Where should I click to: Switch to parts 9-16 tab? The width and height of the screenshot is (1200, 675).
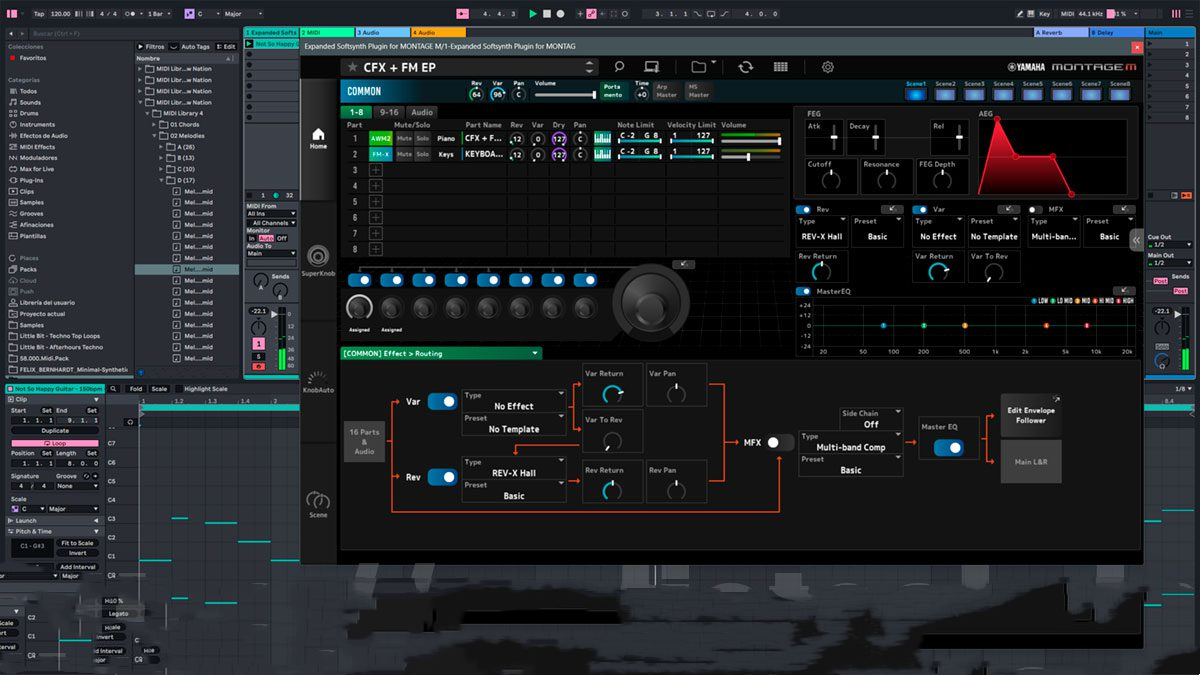389,112
